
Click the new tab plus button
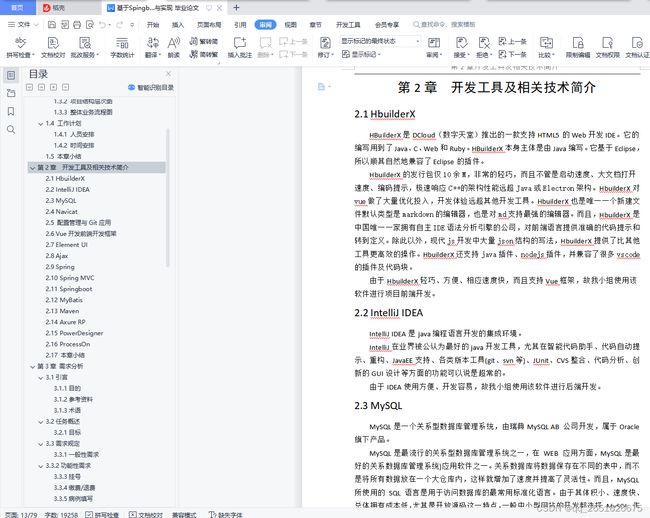236,7
